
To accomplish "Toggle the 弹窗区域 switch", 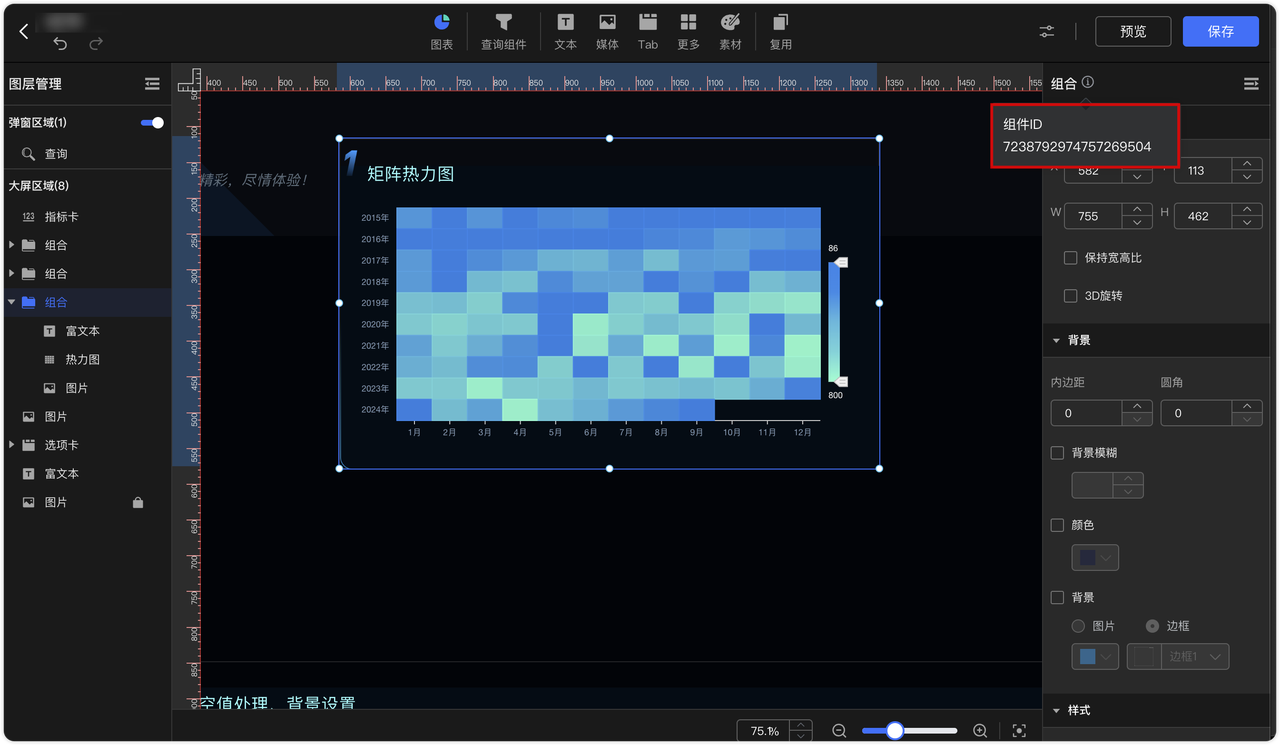I will tap(152, 122).
